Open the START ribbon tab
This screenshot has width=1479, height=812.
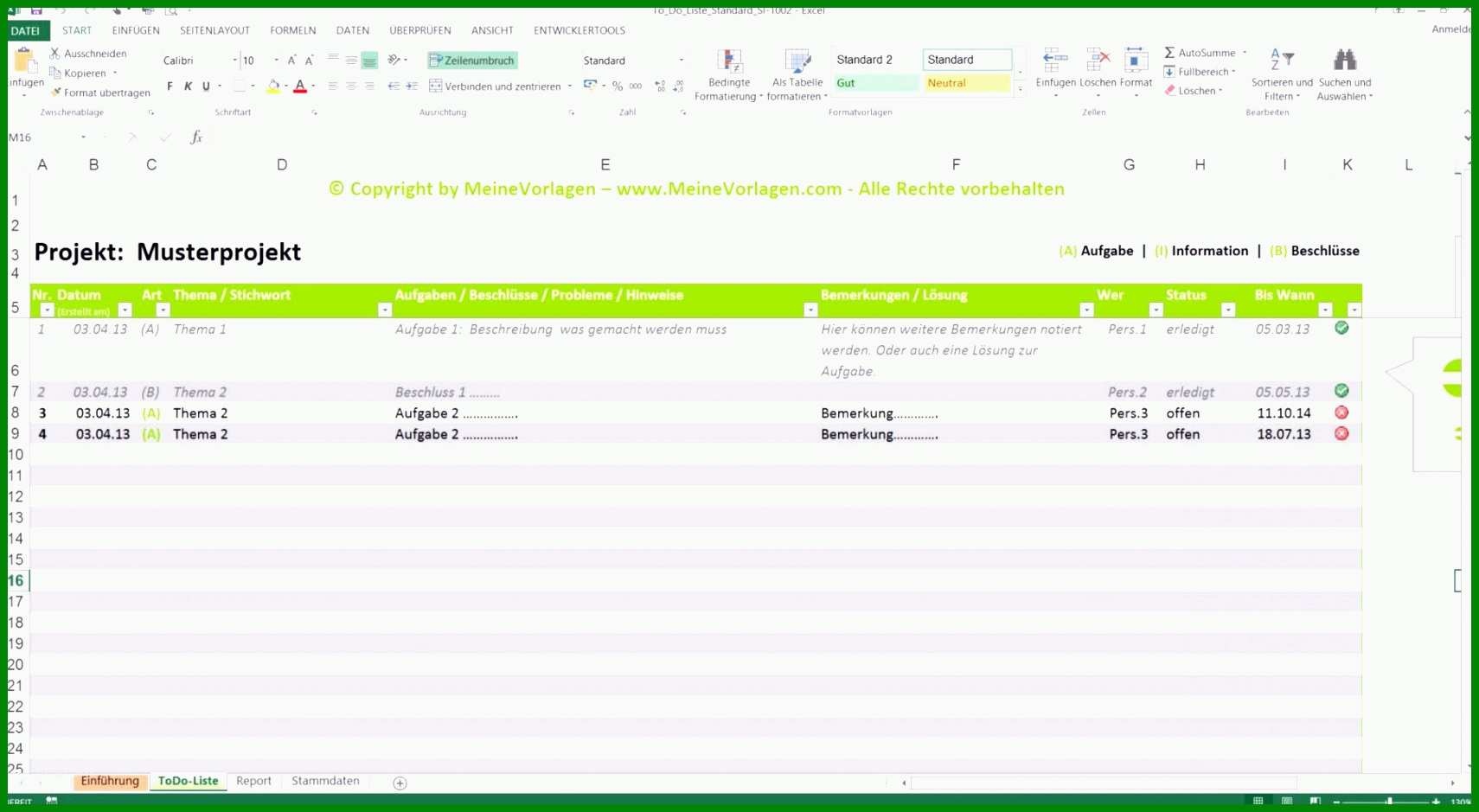coord(77,30)
